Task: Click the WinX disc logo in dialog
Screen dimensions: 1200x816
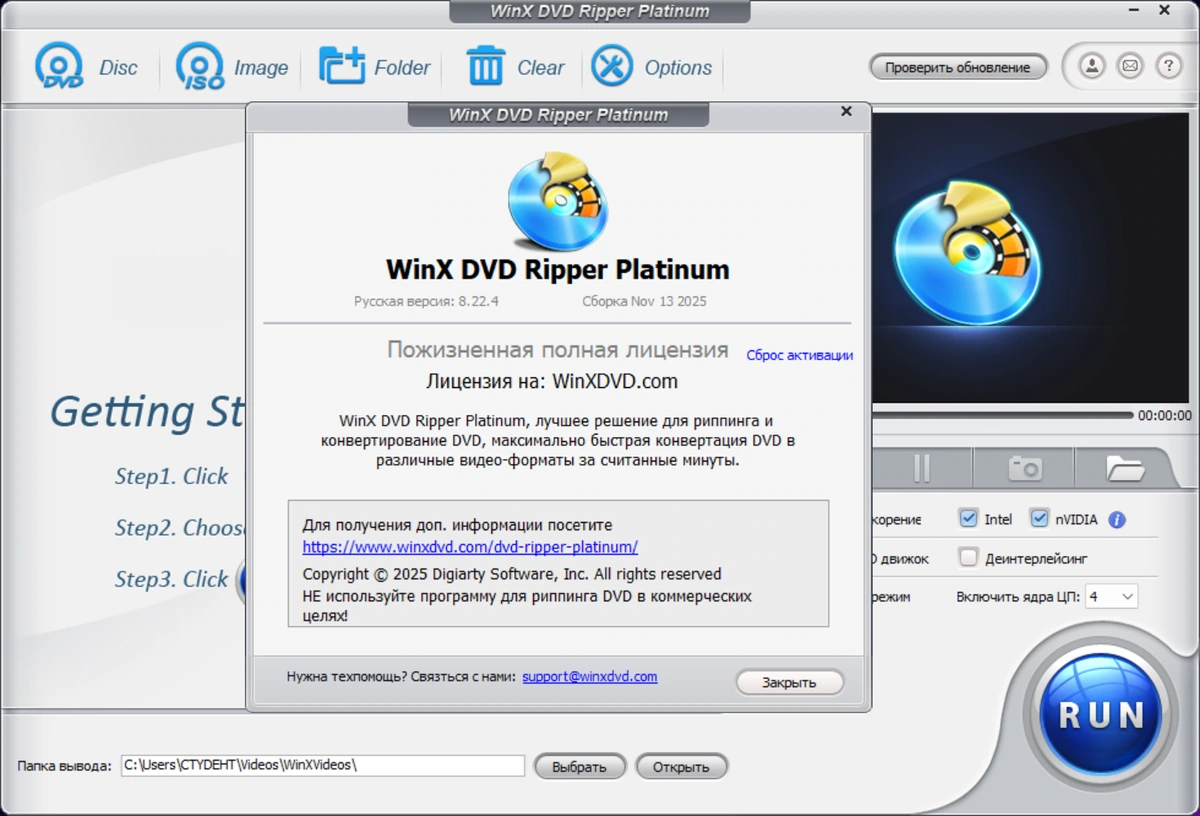Action: (558, 202)
